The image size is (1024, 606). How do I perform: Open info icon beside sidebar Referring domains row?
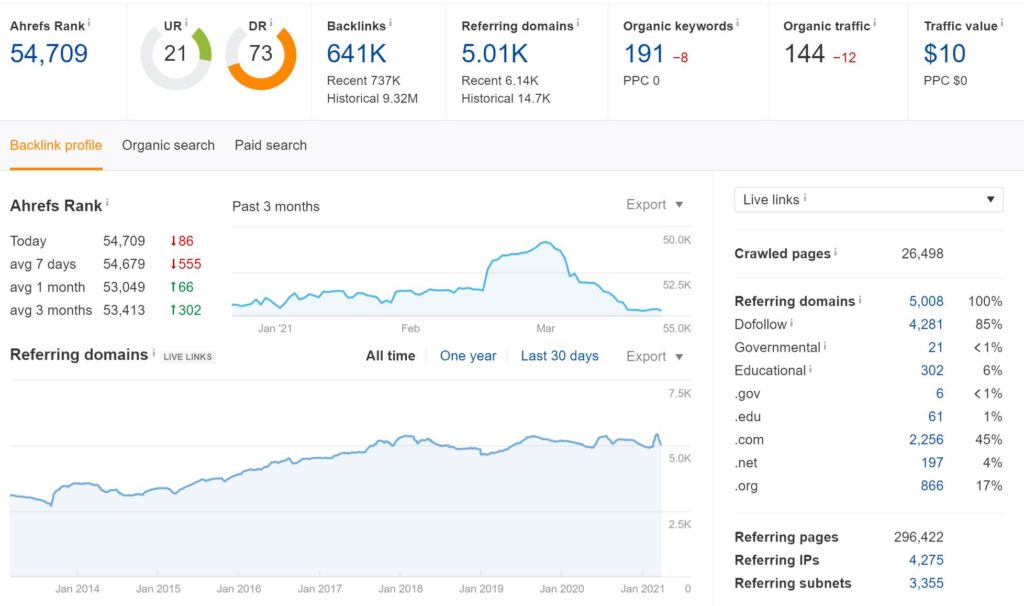click(860, 299)
